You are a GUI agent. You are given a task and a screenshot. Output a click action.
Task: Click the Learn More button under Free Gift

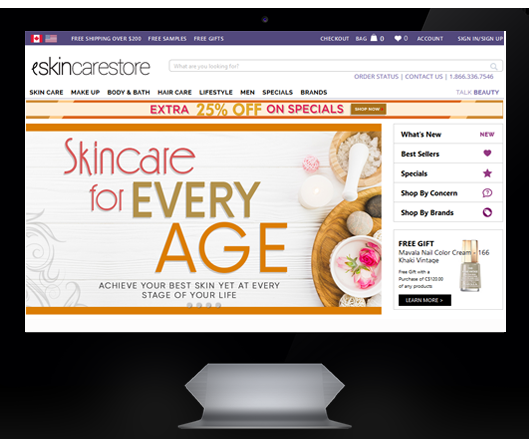[425, 300]
